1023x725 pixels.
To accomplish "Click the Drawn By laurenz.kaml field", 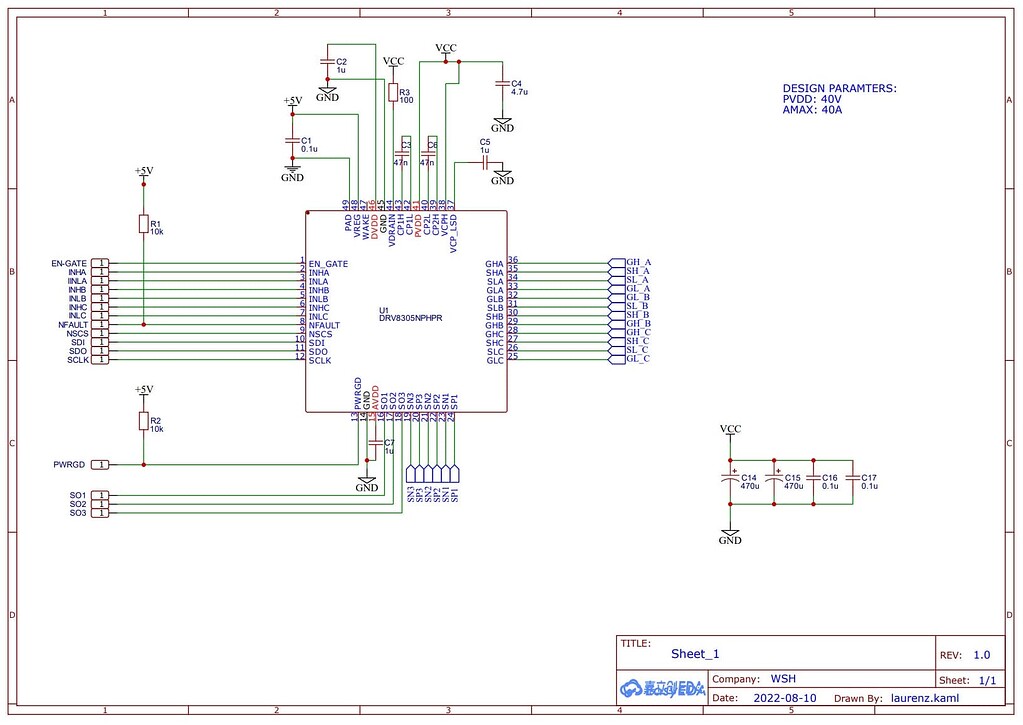I will [x=925, y=698].
